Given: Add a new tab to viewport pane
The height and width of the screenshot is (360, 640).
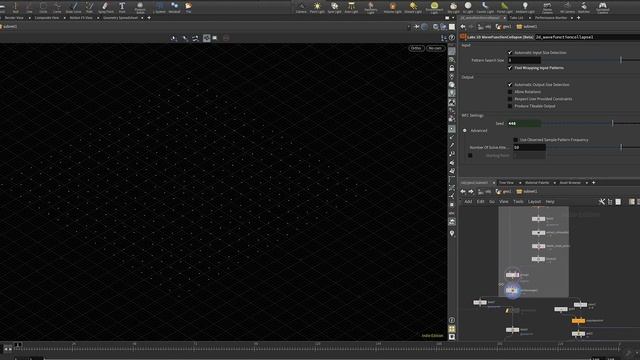Looking at the screenshot, I should coord(149,18).
